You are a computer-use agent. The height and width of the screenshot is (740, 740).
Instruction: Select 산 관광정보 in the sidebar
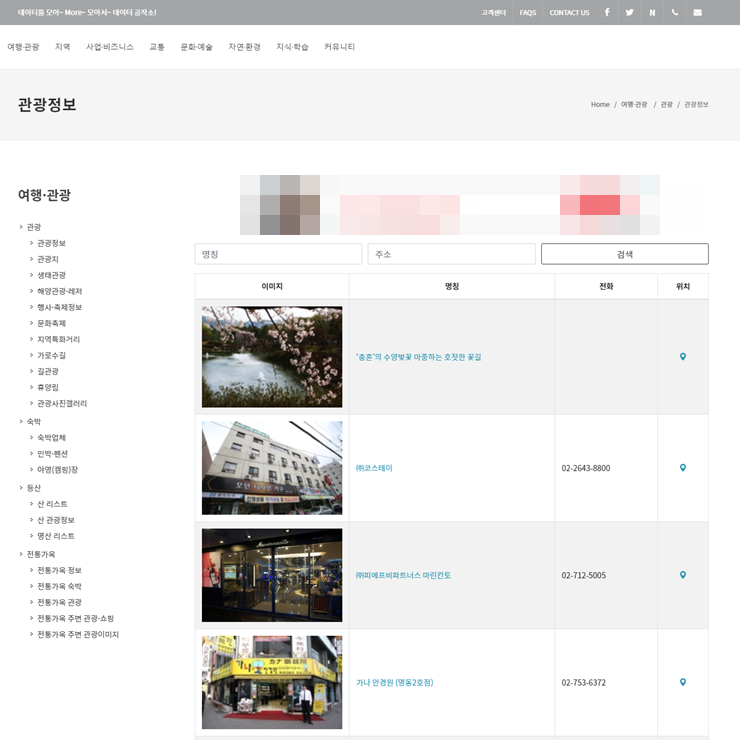click(56, 520)
